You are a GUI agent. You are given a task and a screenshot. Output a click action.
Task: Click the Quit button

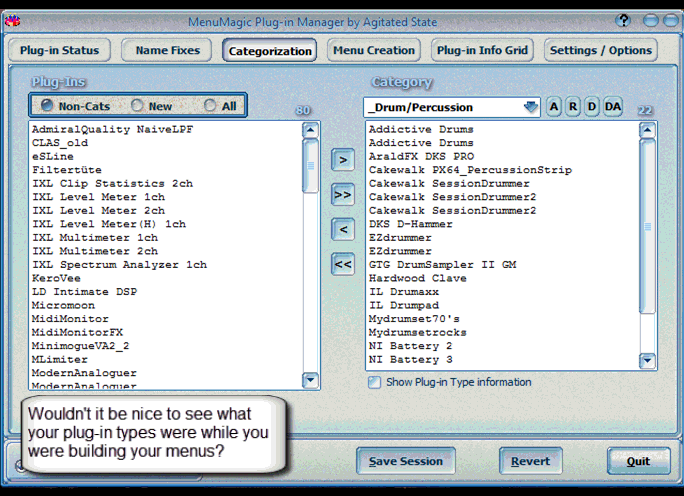click(639, 461)
